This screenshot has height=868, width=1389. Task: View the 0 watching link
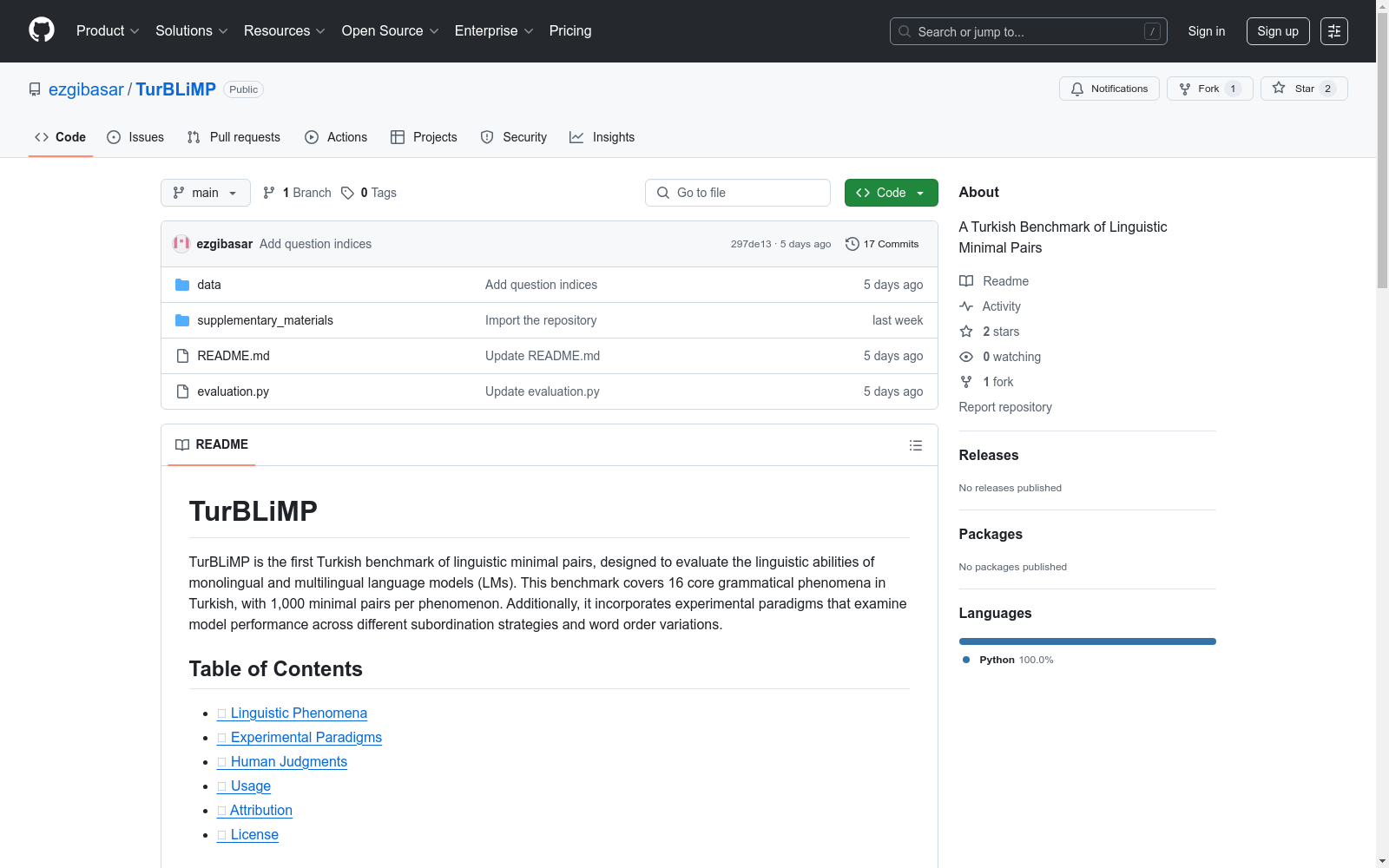coord(1000,357)
